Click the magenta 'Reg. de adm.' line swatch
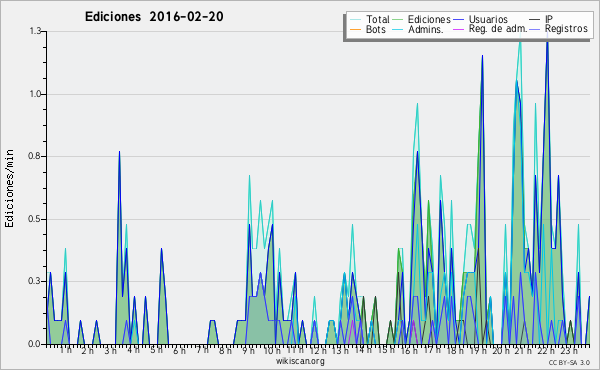 click(458, 29)
